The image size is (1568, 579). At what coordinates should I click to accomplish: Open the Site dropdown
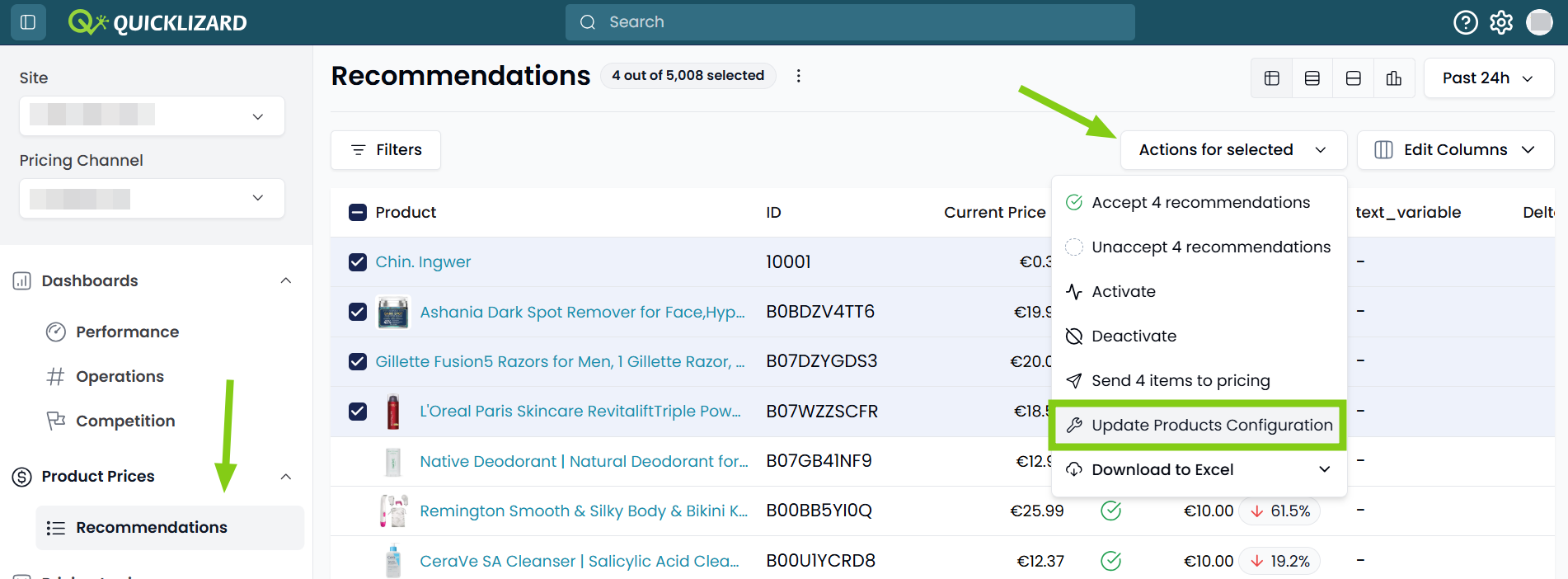click(152, 116)
